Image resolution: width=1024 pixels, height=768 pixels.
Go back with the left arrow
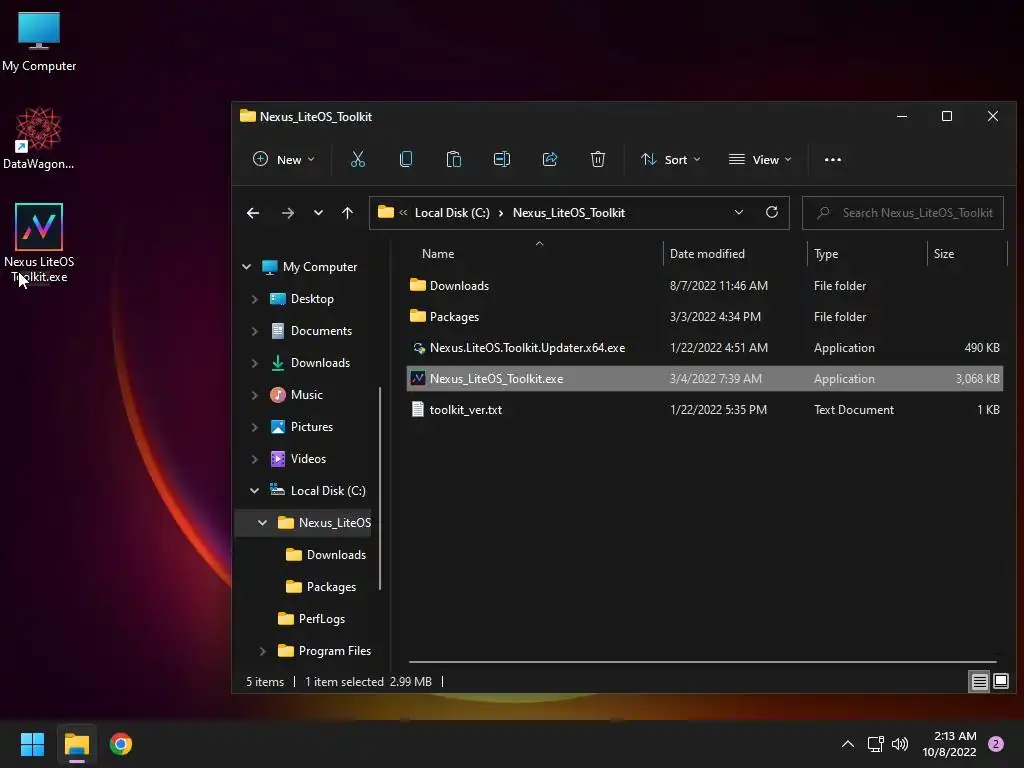(x=253, y=213)
